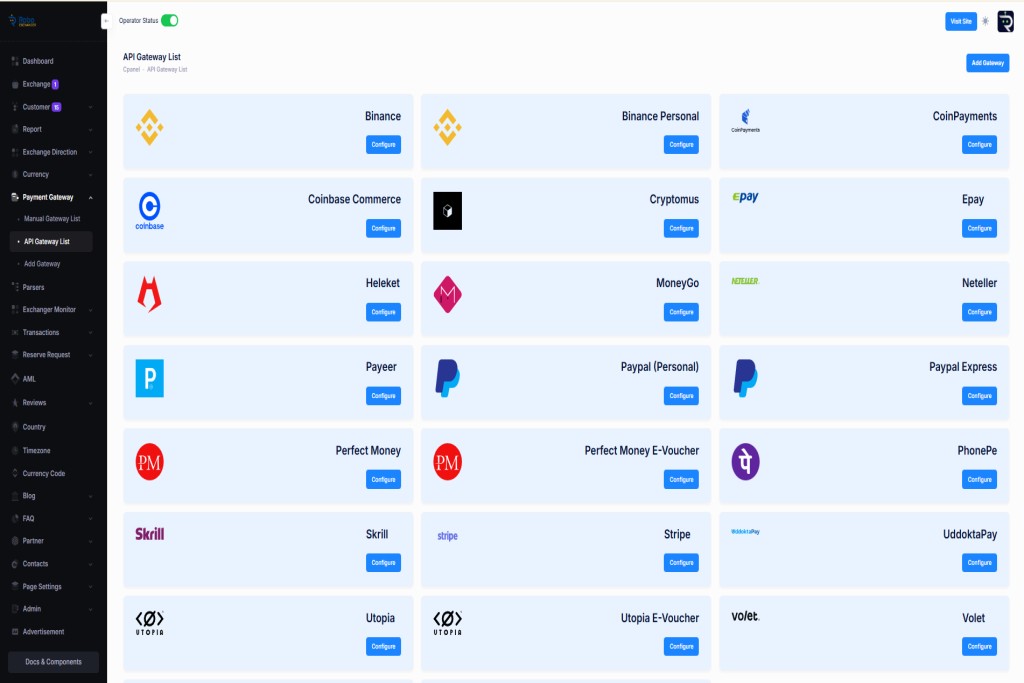Click the Binance logo icon

pyautogui.click(x=149, y=127)
